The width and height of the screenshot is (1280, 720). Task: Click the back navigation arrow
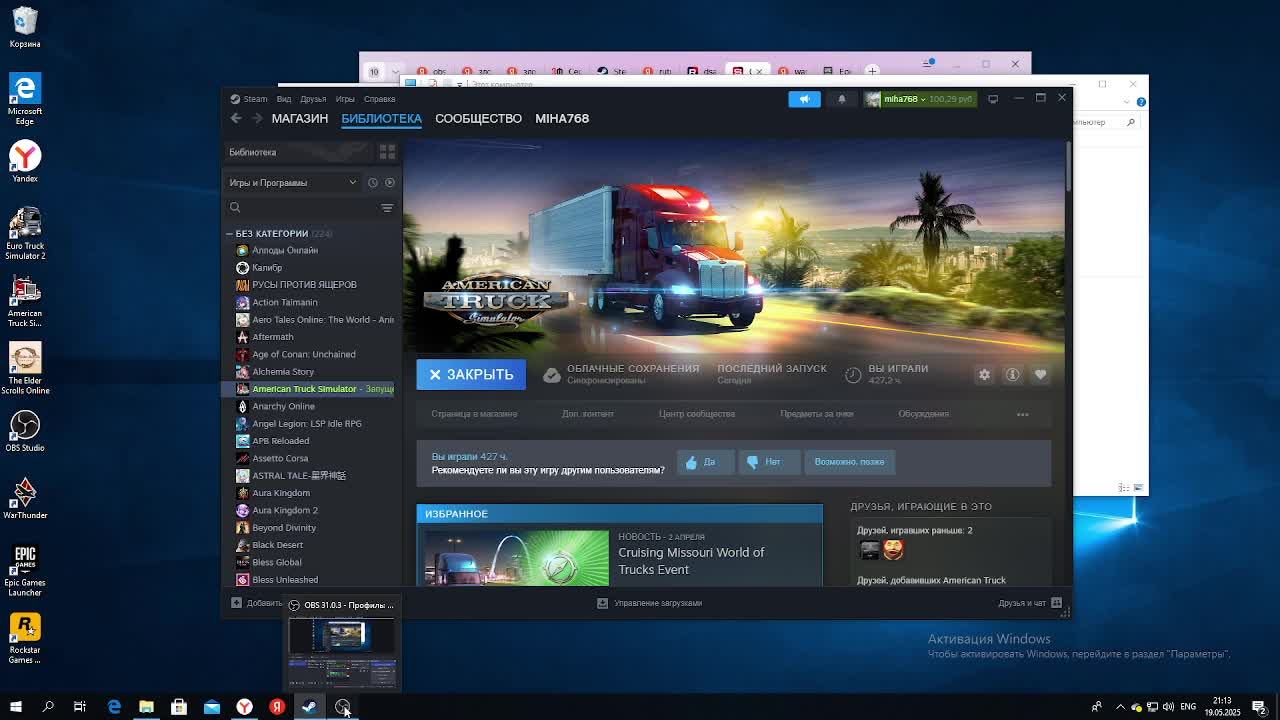pos(236,118)
